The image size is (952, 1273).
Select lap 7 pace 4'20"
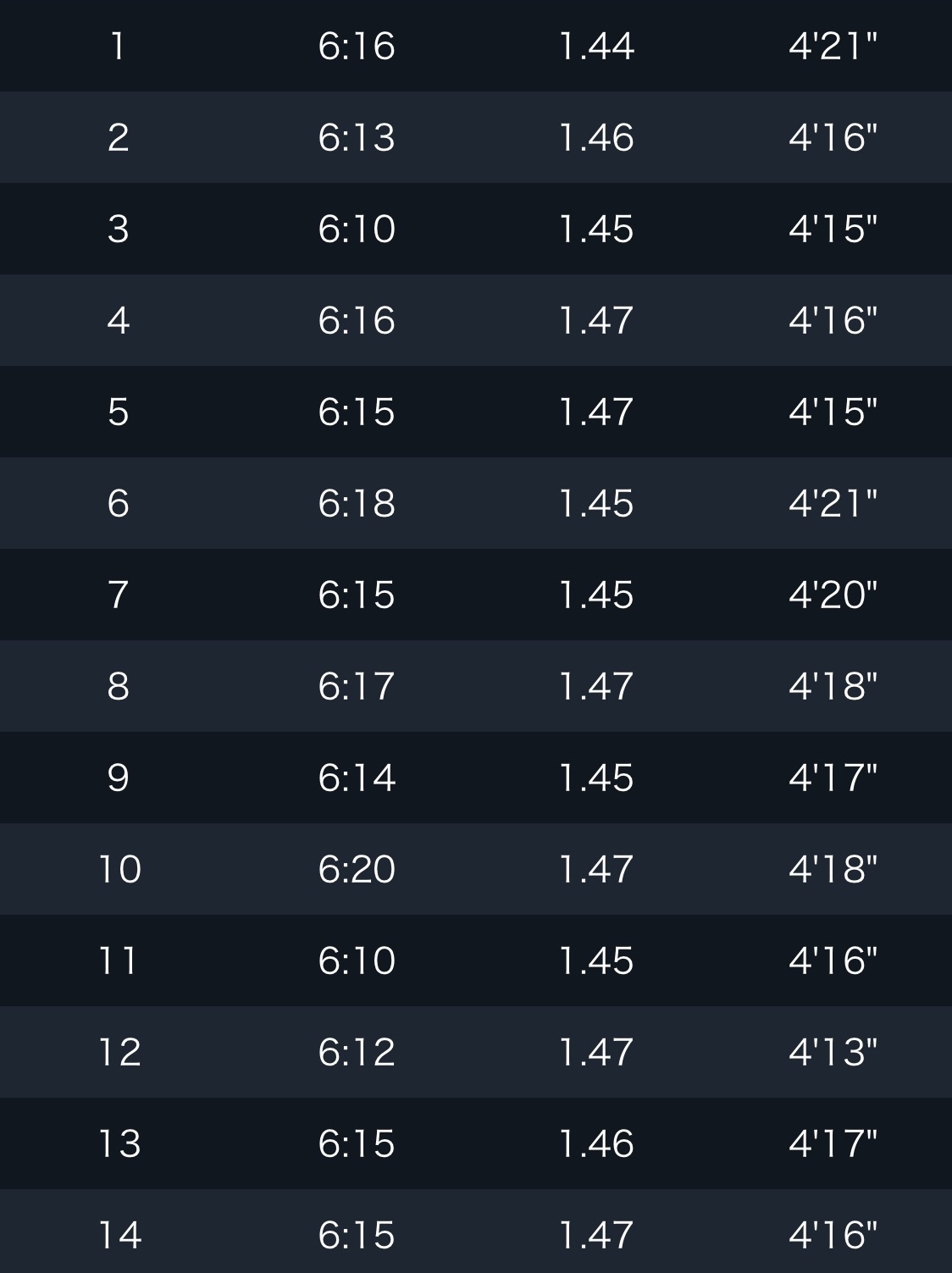833,595
